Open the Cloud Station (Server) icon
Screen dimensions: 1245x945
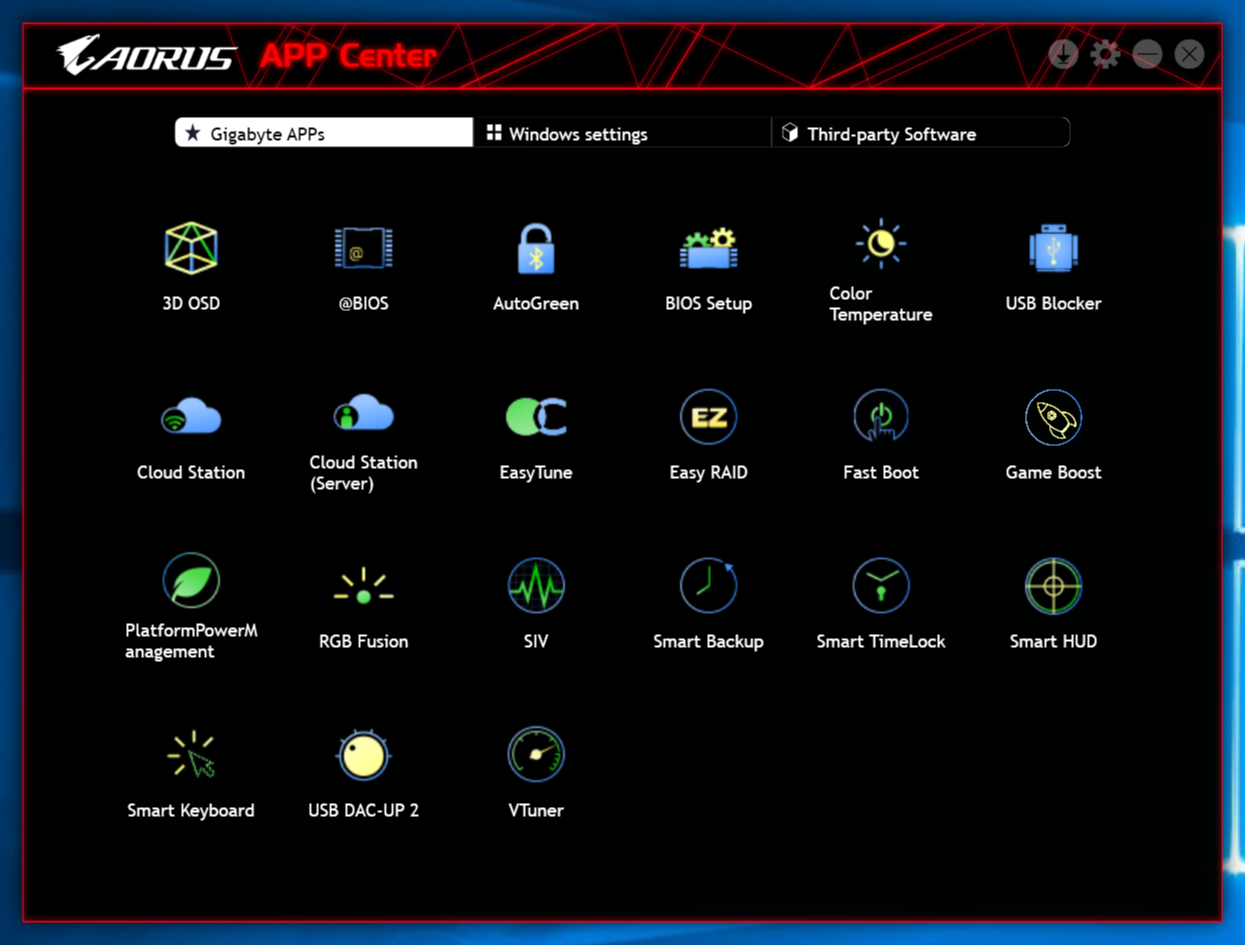(363, 412)
